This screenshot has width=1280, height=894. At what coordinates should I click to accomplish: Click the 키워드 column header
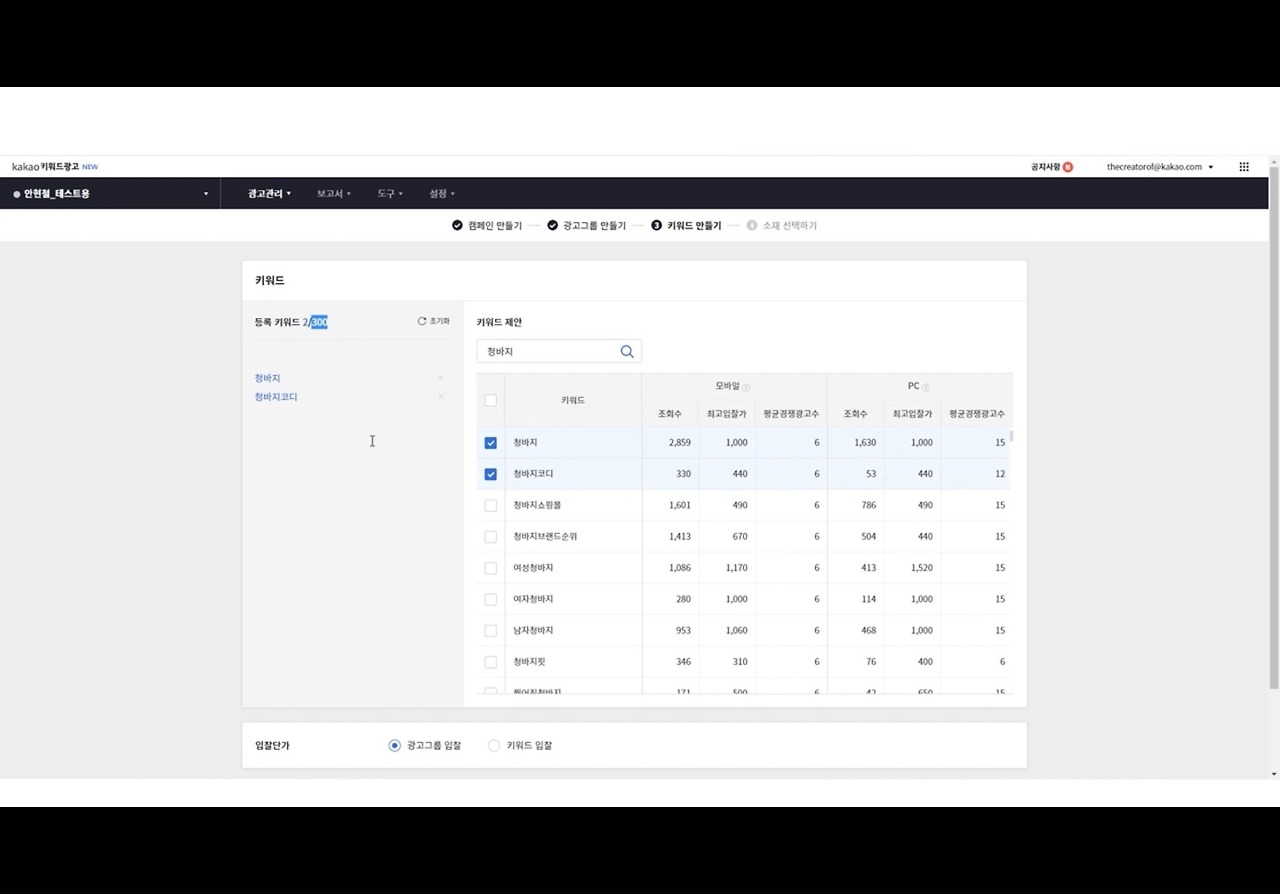click(573, 400)
